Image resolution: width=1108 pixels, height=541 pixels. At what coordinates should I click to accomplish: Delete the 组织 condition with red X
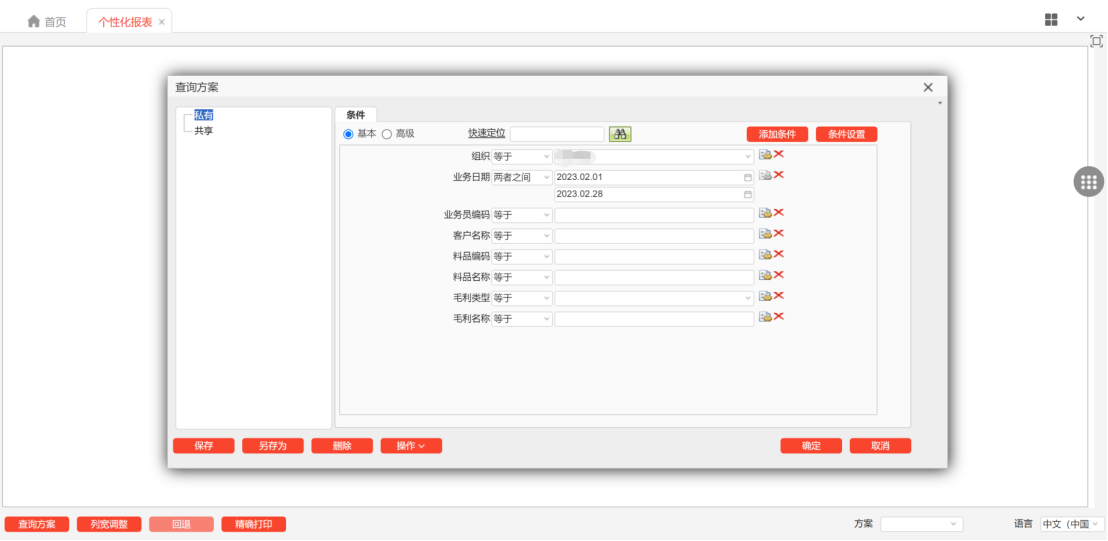tap(779, 155)
